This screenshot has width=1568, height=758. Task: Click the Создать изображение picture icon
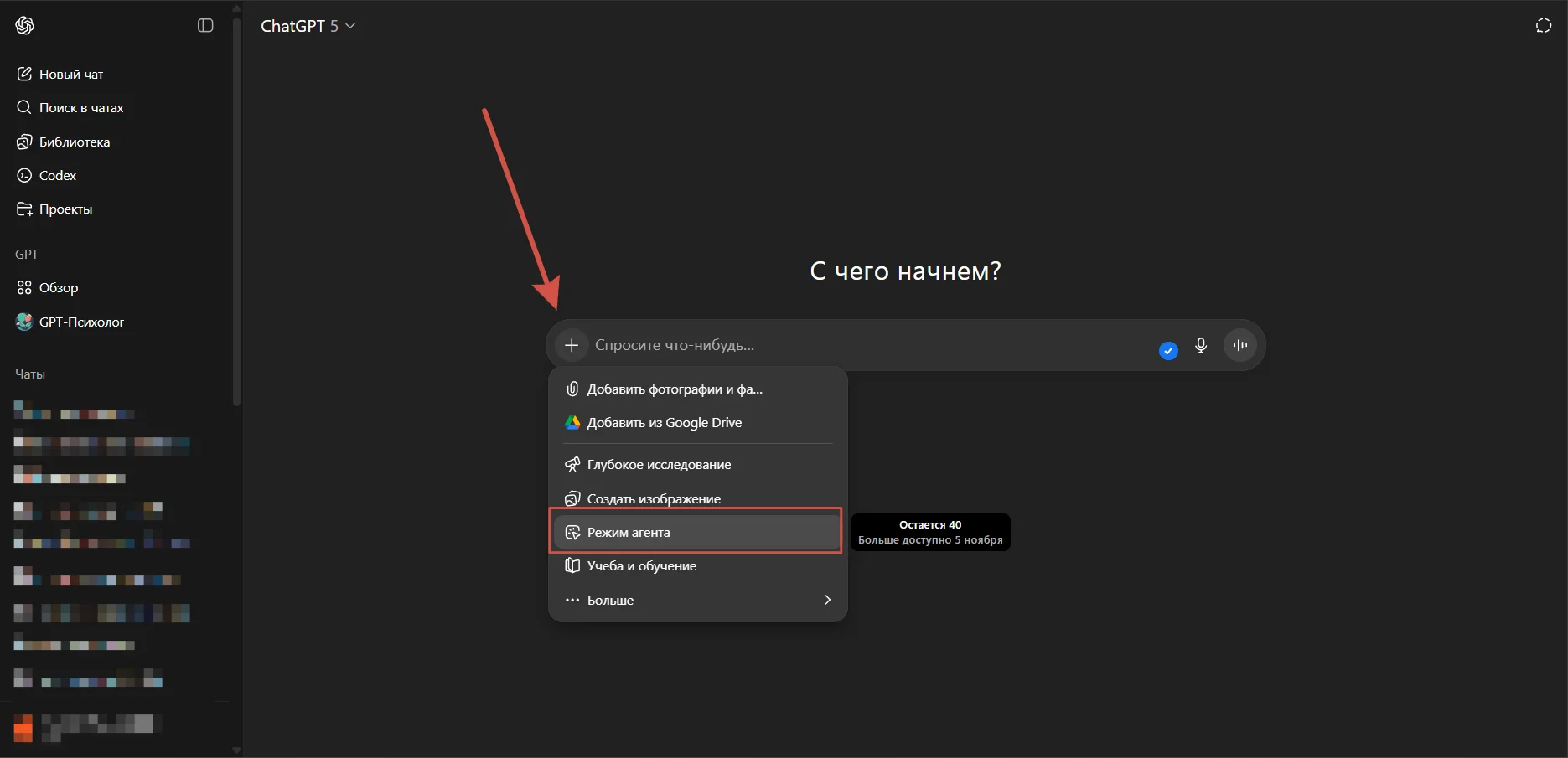[572, 498]
